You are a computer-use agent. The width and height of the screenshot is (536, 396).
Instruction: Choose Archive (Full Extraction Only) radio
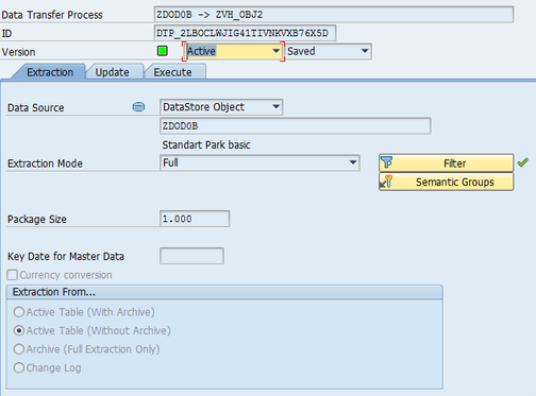(19, 349)
